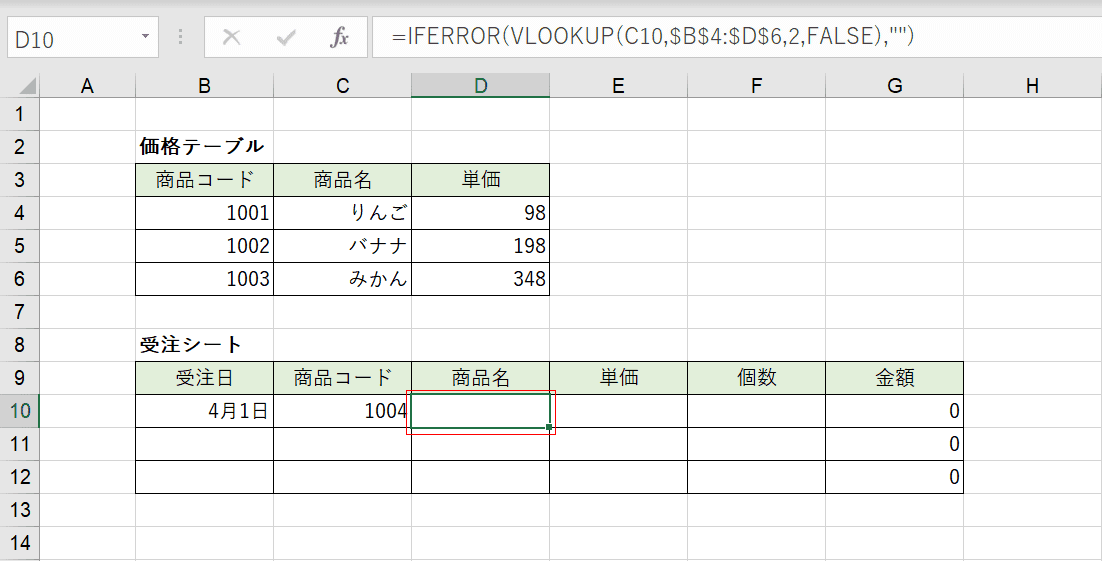1102x561 pixels.
Task: Select the cell containing 1002
Action: pyautogui.click(x=204, y=245)
